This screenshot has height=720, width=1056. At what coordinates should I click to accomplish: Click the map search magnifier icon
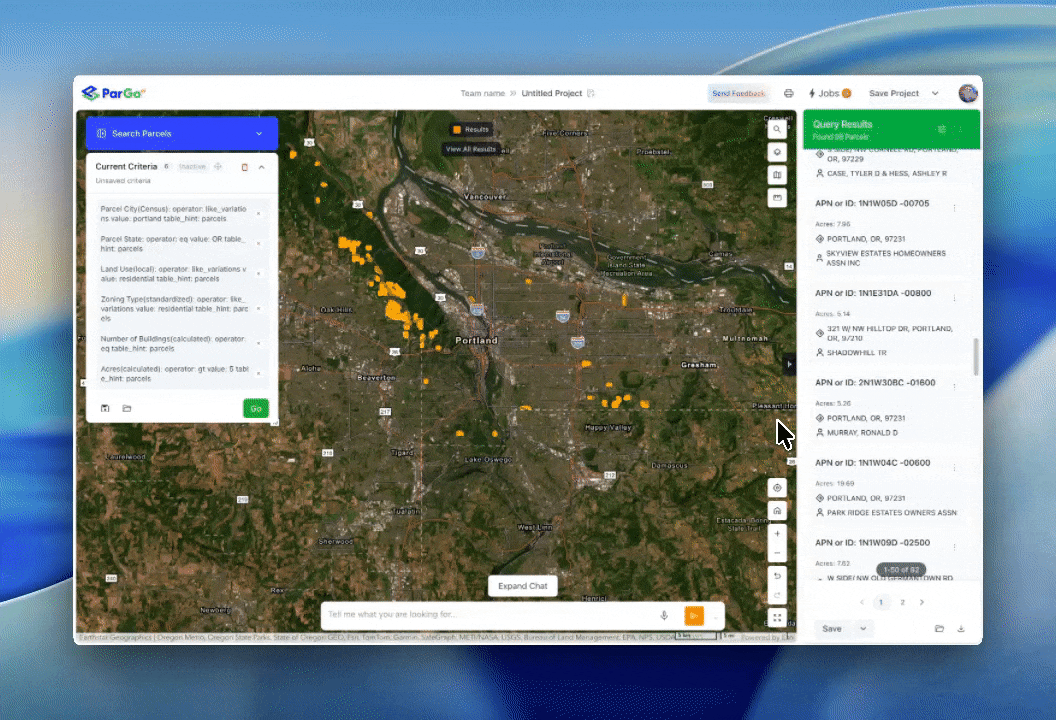(x=778, y=129)
